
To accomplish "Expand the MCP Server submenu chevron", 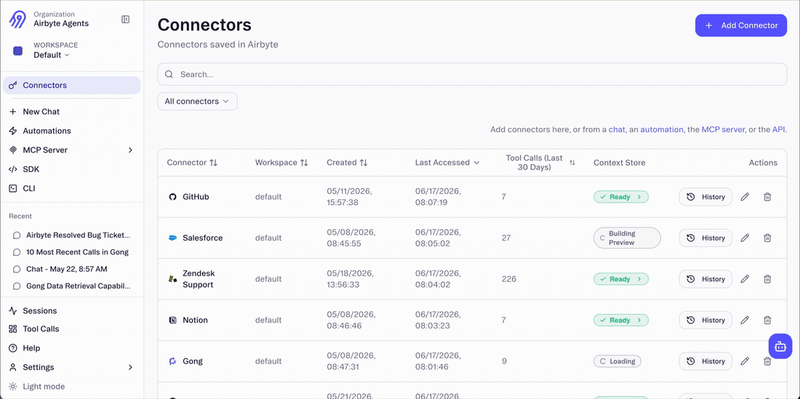I will pos(130,150).
